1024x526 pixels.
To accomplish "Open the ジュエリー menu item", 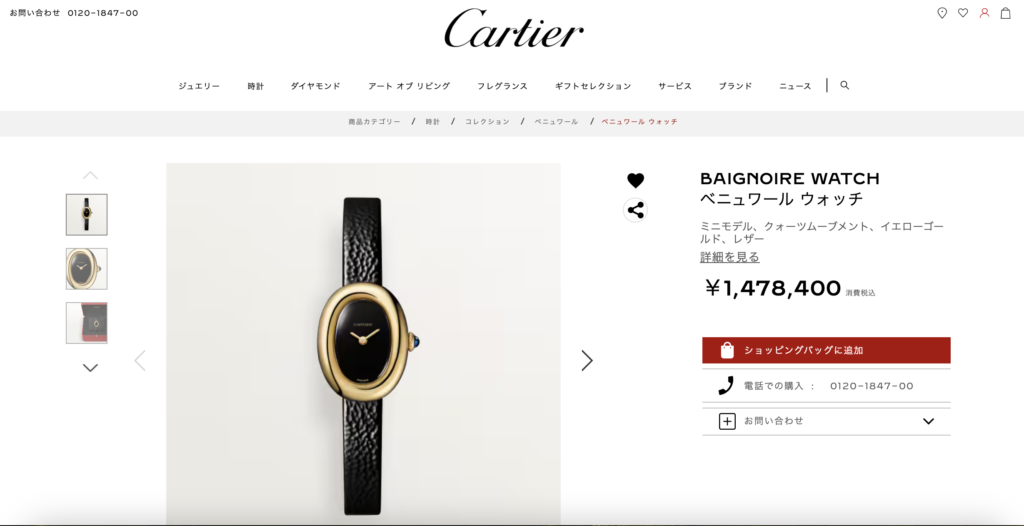I will (x=199, y=86).
